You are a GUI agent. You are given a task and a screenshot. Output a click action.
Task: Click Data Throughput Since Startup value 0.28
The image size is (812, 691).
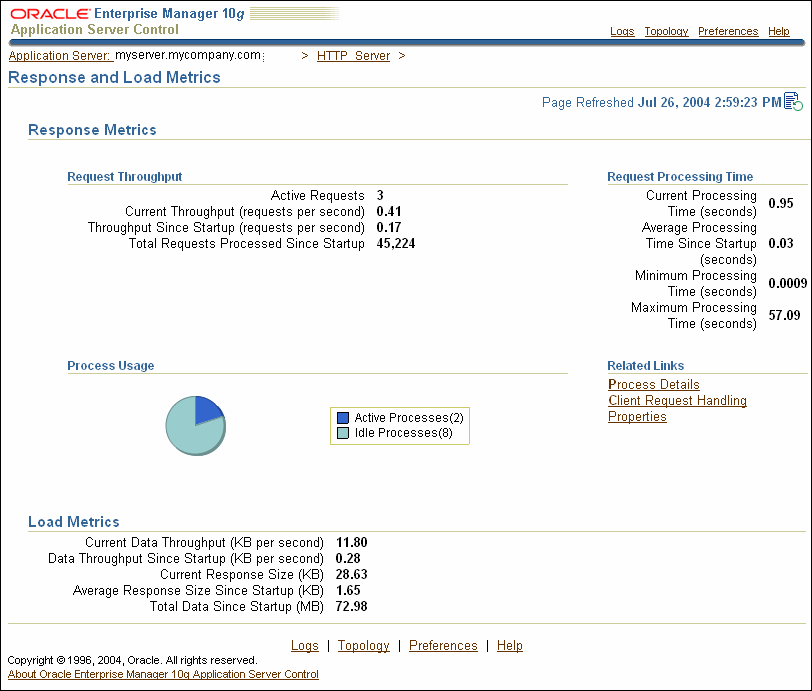click(348, 558)
